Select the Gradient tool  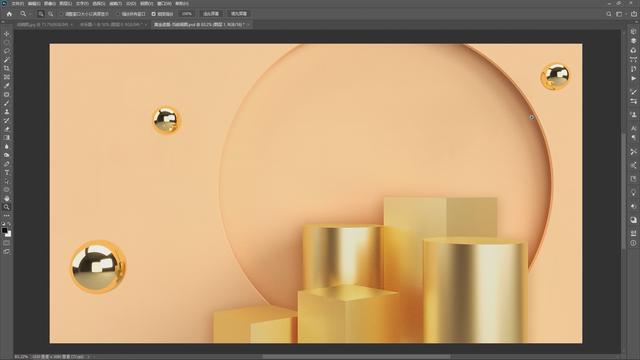pyautogui.click(x=7, y=138)
